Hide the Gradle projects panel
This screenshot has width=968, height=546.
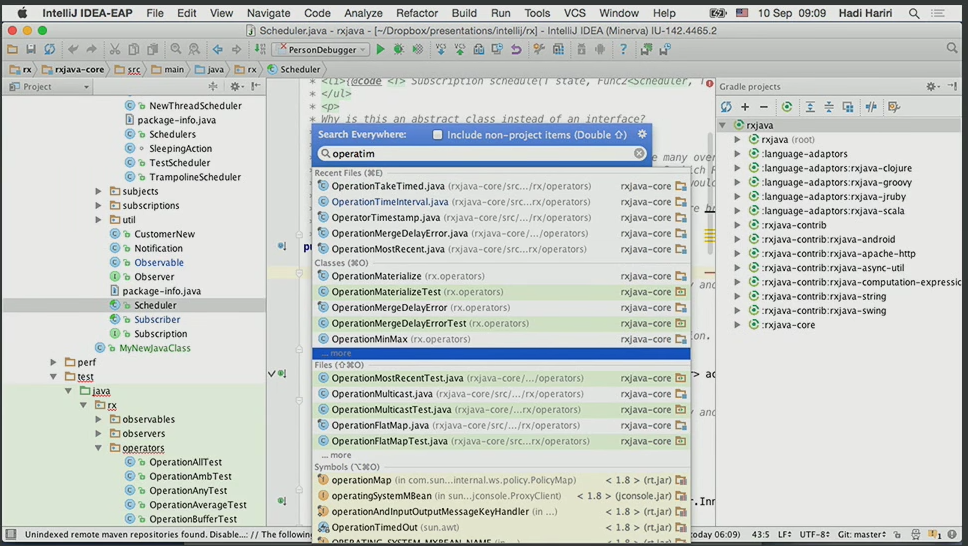point(953,86)
